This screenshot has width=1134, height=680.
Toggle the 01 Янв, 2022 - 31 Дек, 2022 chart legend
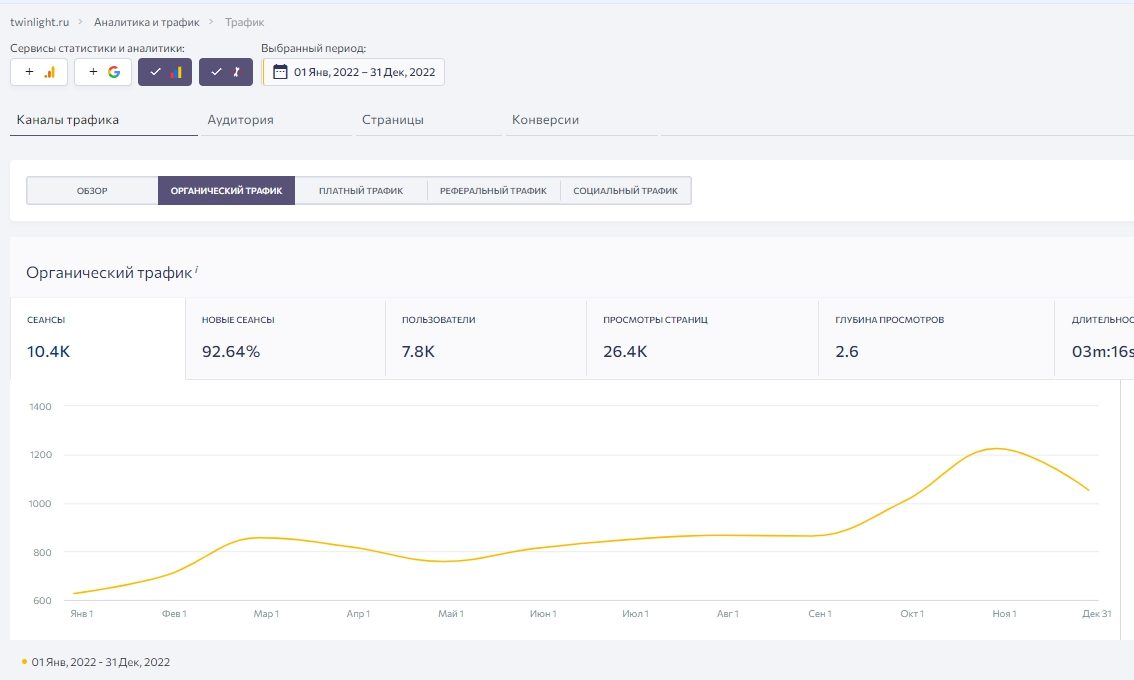tap(96, 662)
